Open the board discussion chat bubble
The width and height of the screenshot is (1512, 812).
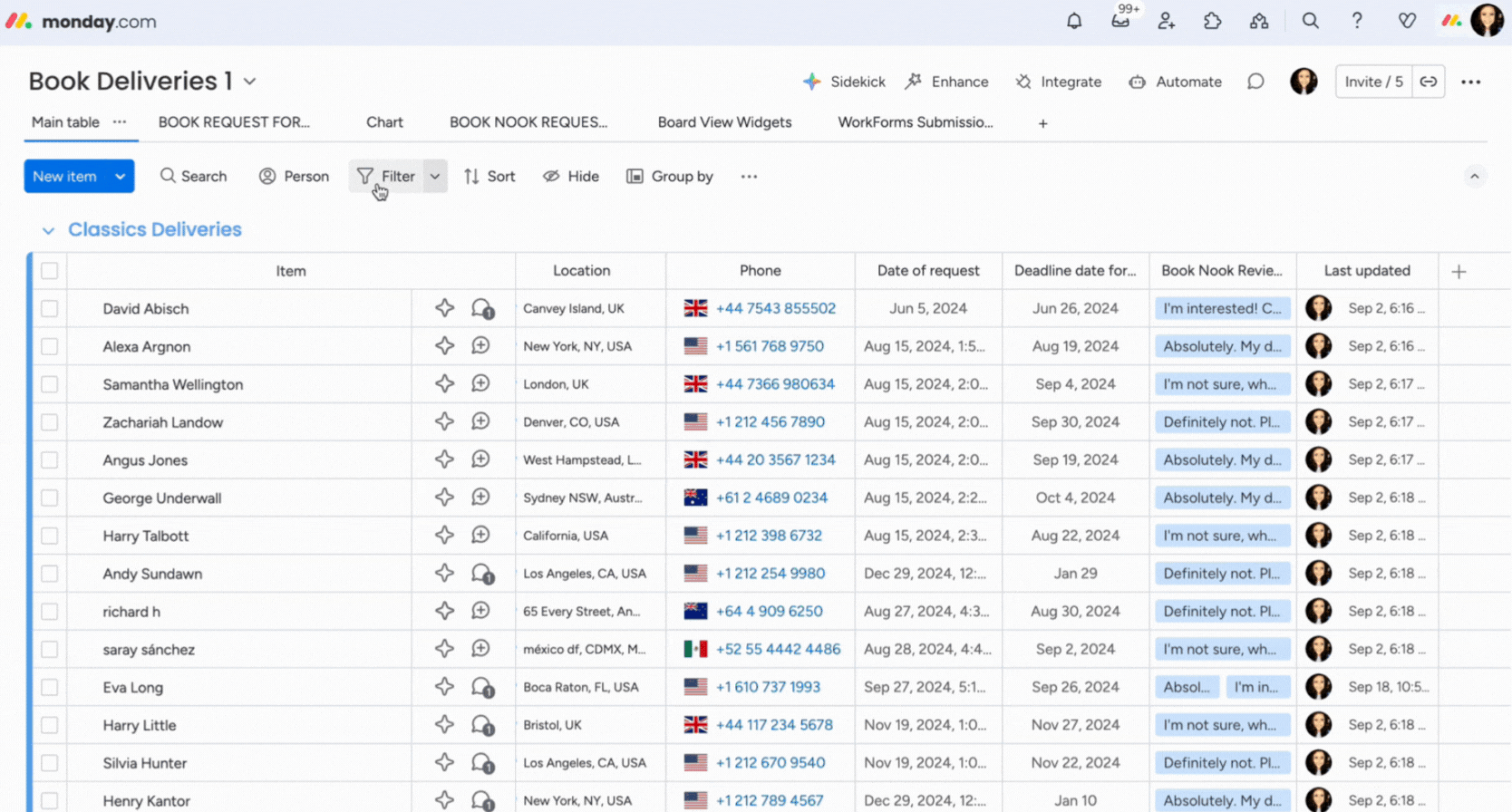point(1255,82)
